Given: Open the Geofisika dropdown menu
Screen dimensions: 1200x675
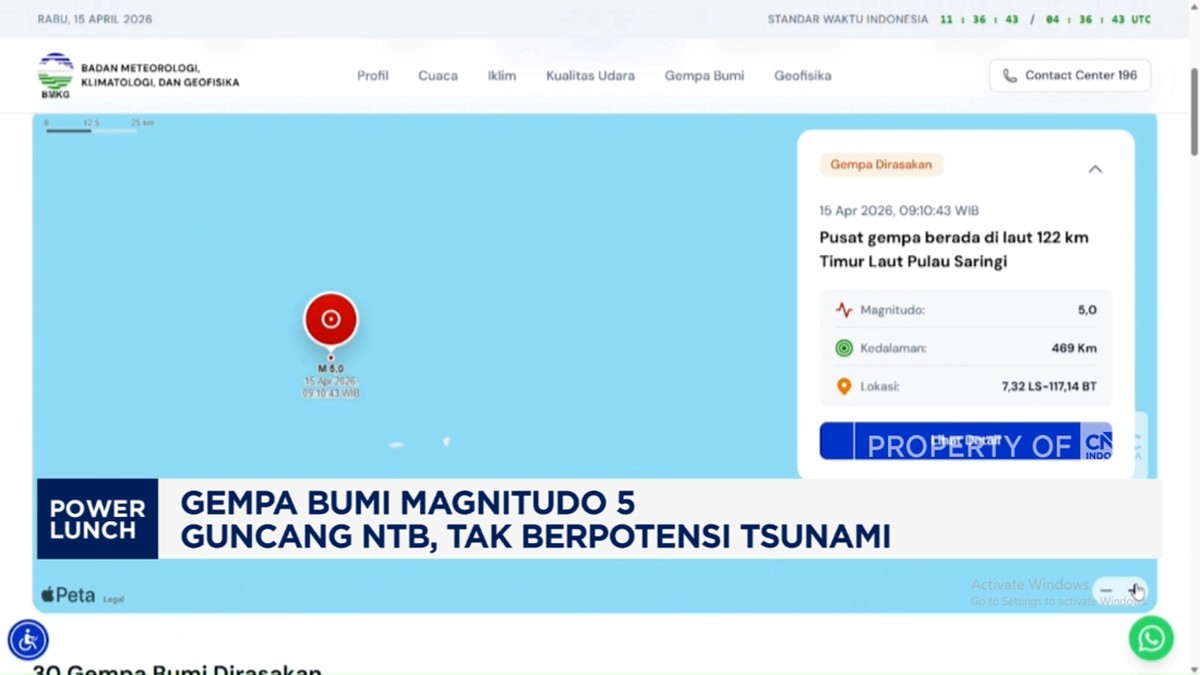Looking at the screenshot, I should (802, 75).
